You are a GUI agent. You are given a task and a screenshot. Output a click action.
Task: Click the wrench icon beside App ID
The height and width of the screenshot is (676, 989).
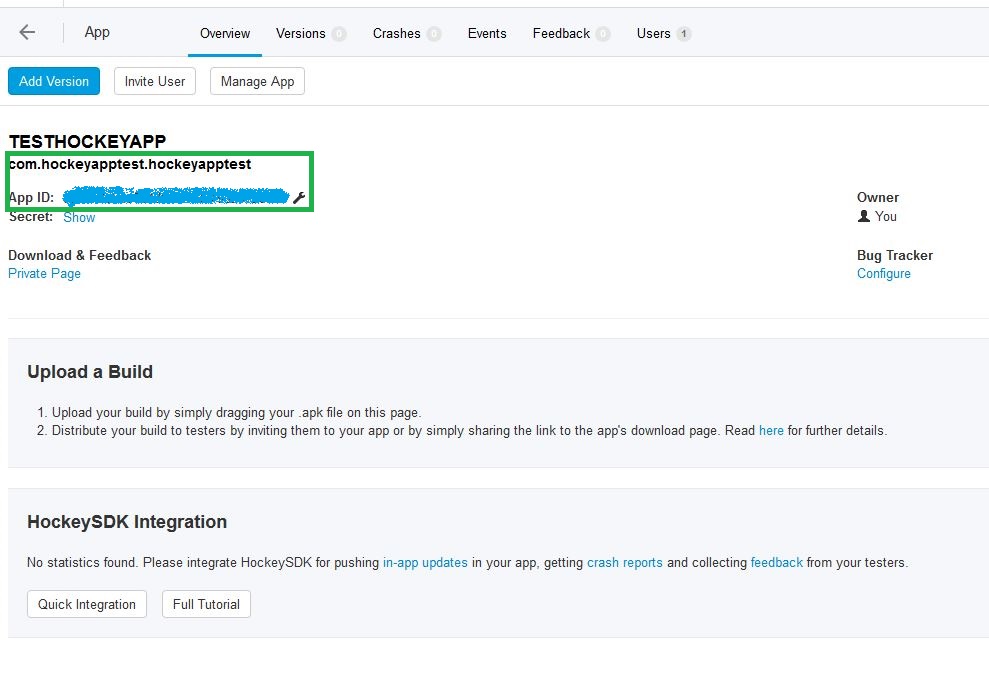(x=299, y=198)
